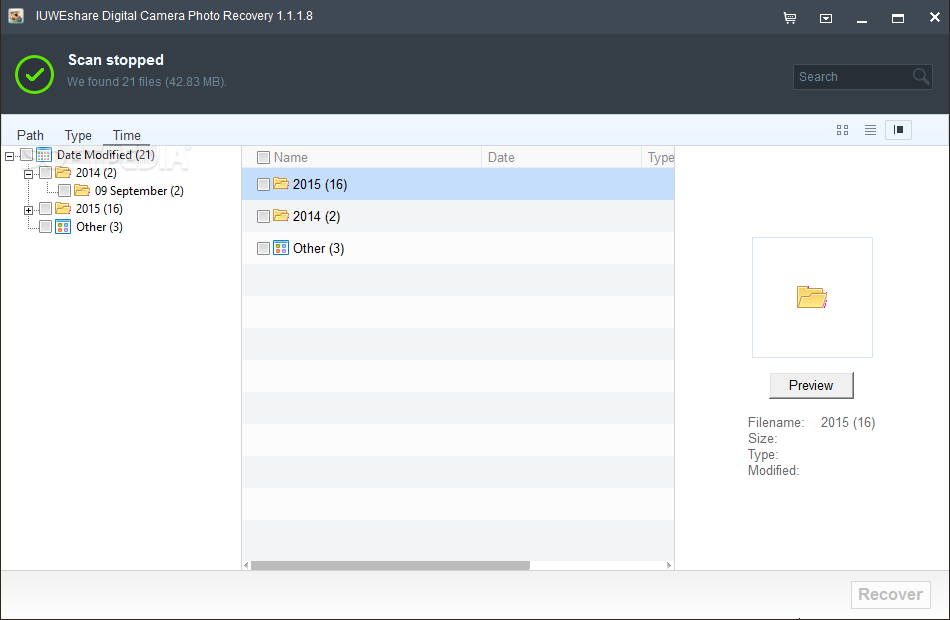Select the Other (3) label in tree
950x620 pixels.
pos(99,227)
